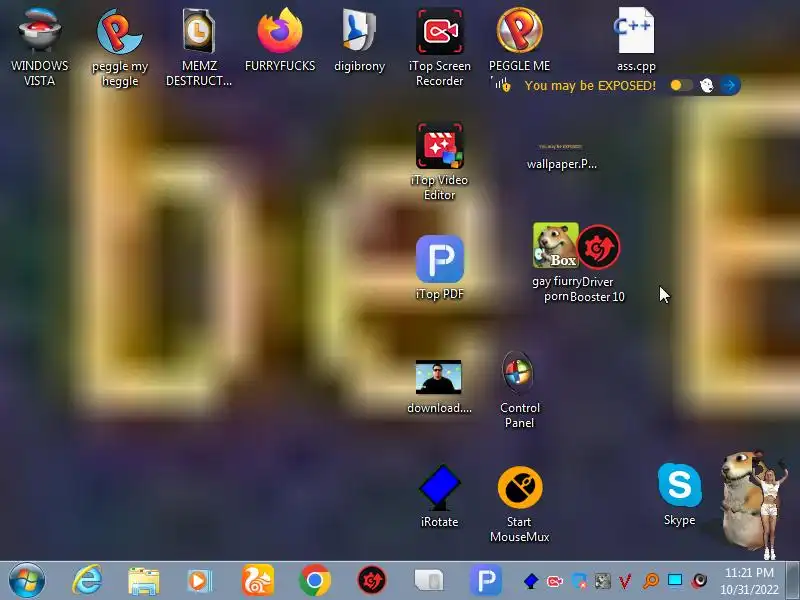The width and height of the screenshot is (800, 600).
Task: Click the orange magnifier tray icon
Action: [651, 581]
